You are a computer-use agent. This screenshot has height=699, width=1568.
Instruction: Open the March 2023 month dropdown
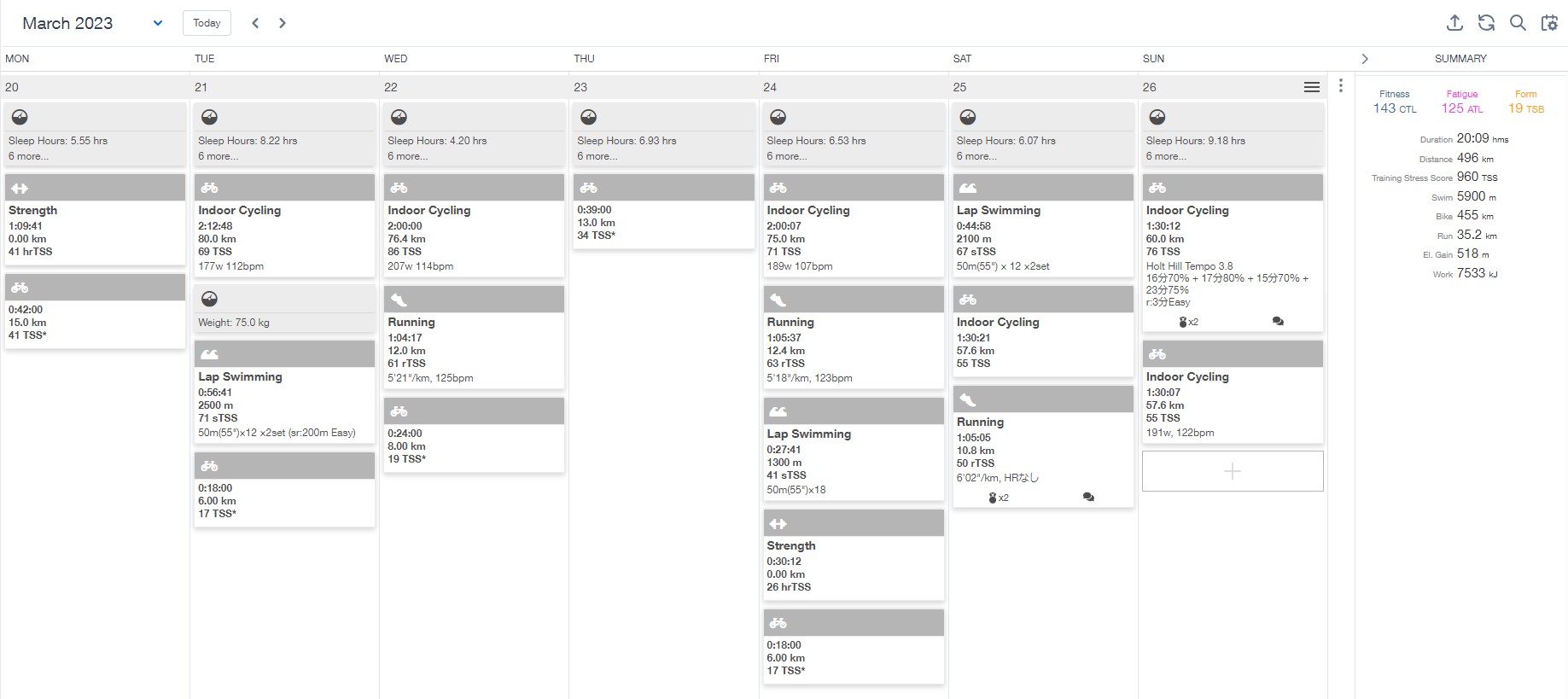click(x=92, y=23)
